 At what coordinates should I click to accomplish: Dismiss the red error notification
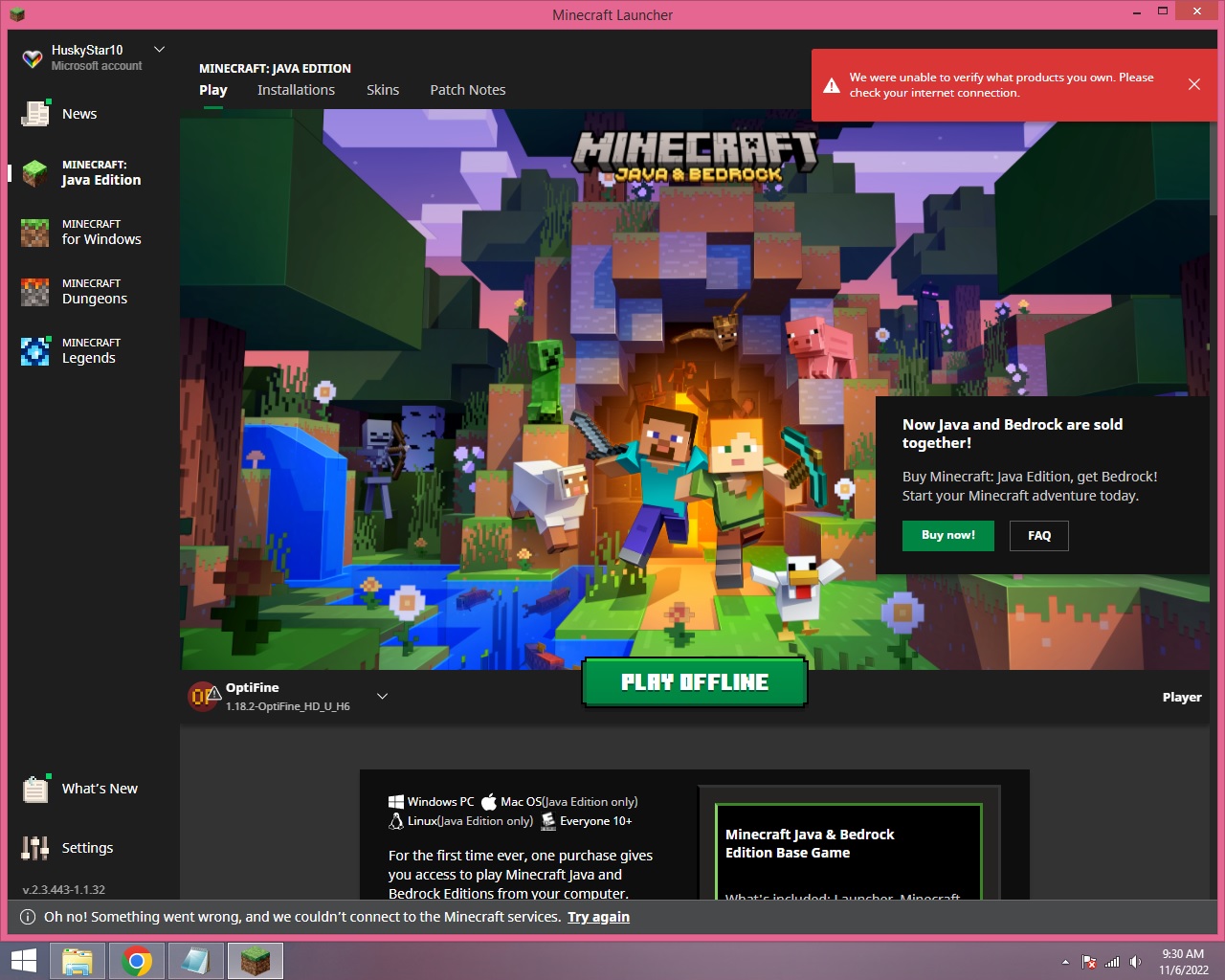[x=1194, y=84]
